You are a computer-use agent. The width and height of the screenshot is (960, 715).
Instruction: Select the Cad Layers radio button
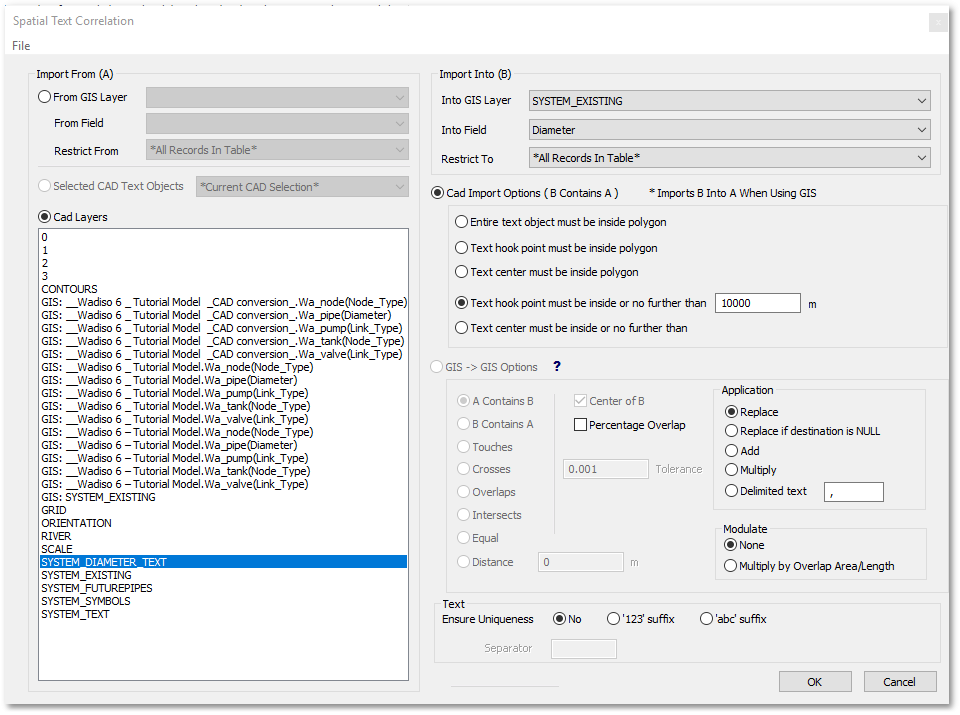point(44,217)
